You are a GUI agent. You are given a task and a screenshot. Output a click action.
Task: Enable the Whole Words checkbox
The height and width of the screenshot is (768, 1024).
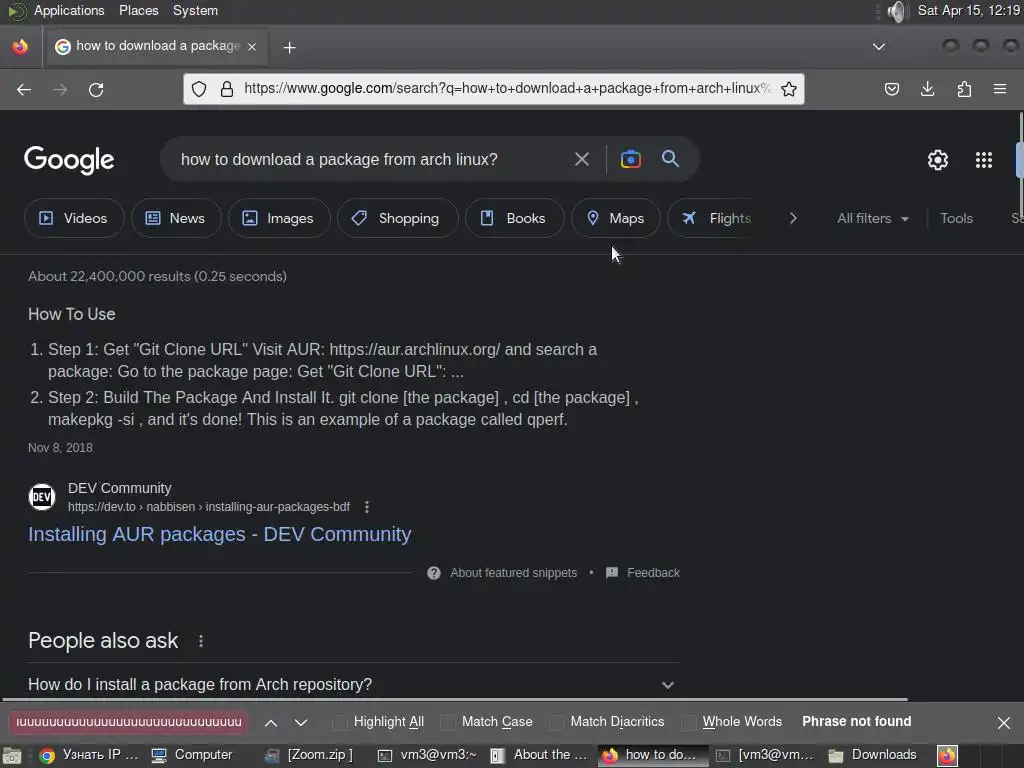688,722
